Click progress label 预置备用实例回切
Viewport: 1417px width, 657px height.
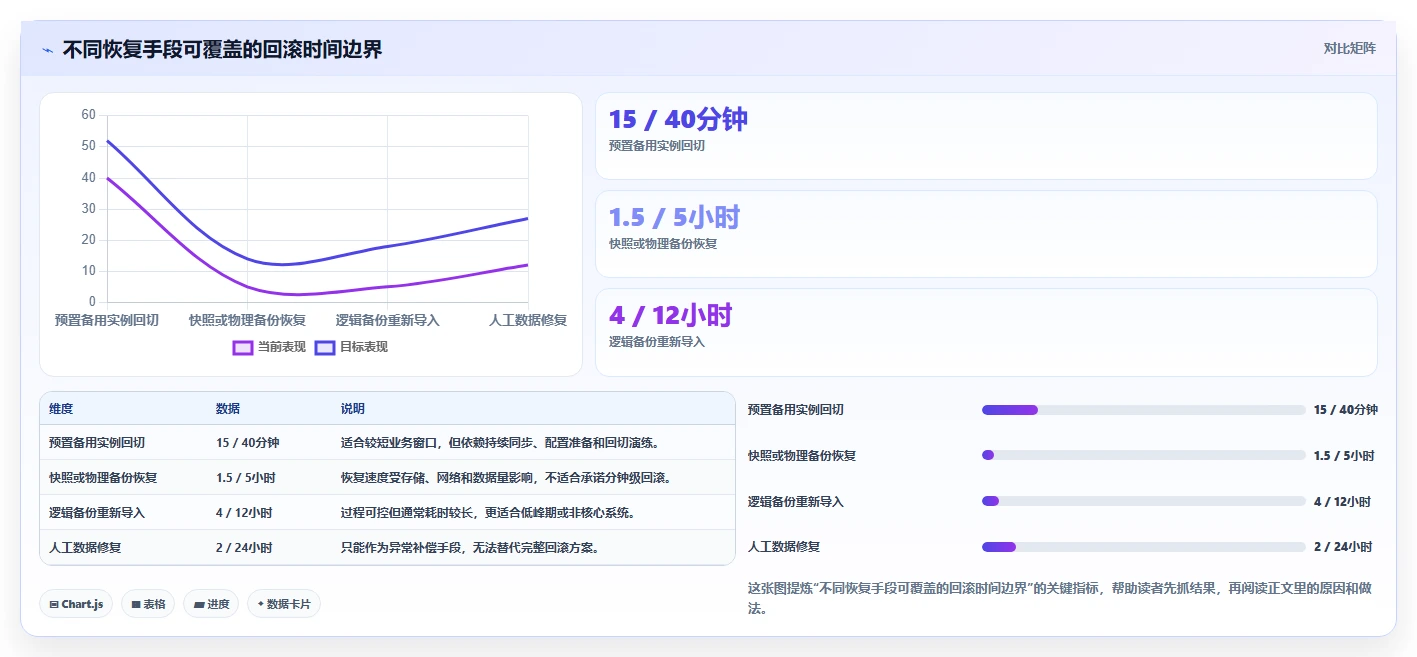(796, 410)
